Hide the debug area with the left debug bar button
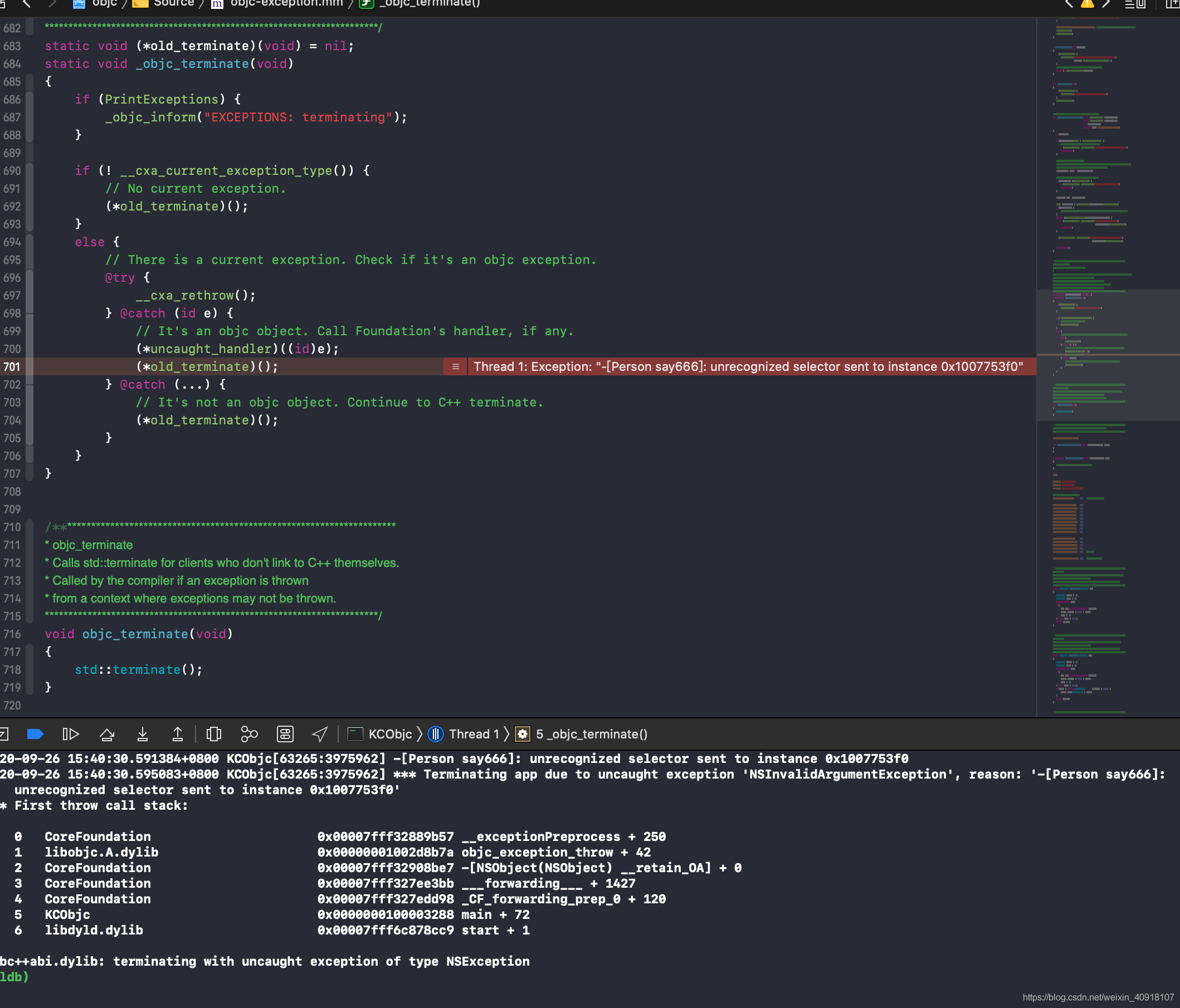 3,734
